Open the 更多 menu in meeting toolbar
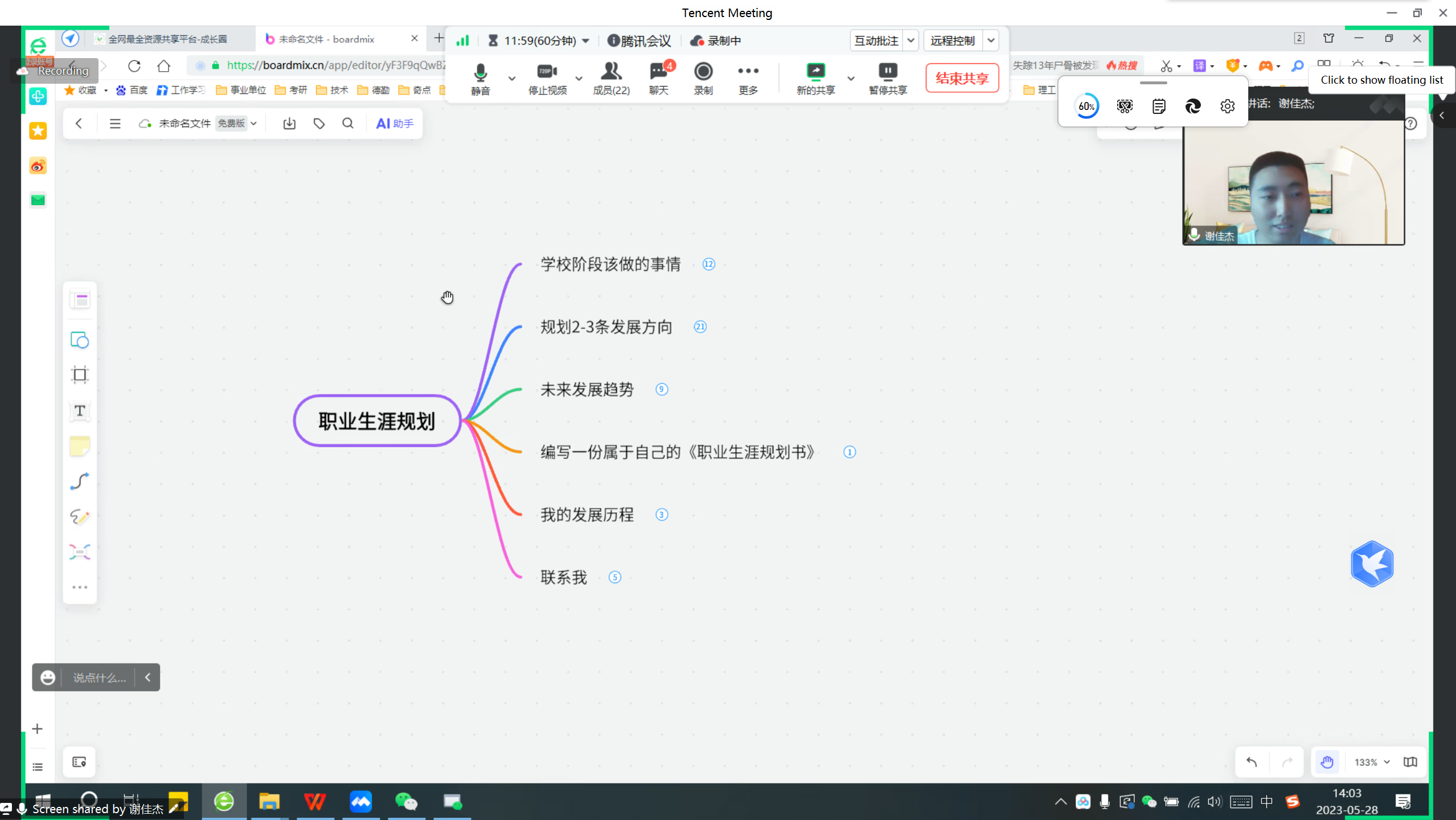The image size is (1456, 820). pos(748,77)
